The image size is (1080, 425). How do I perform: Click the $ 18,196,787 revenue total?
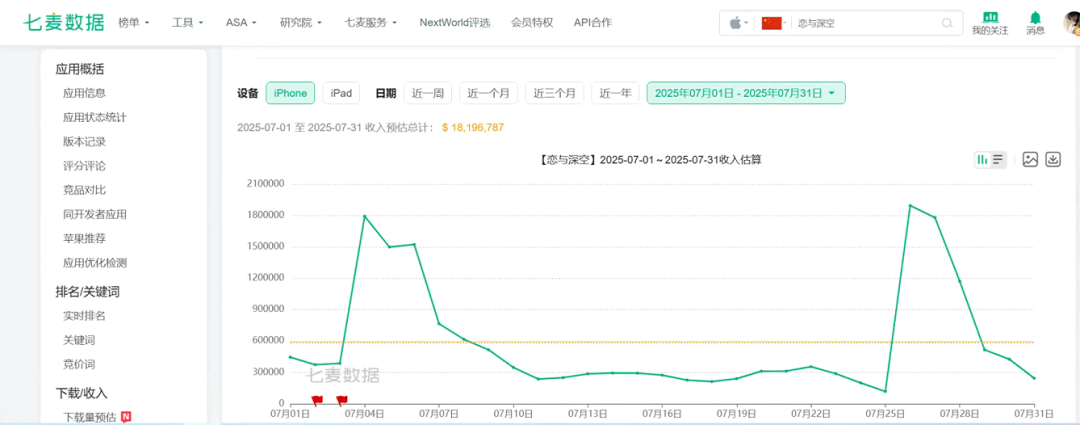[x=473, y=127]
